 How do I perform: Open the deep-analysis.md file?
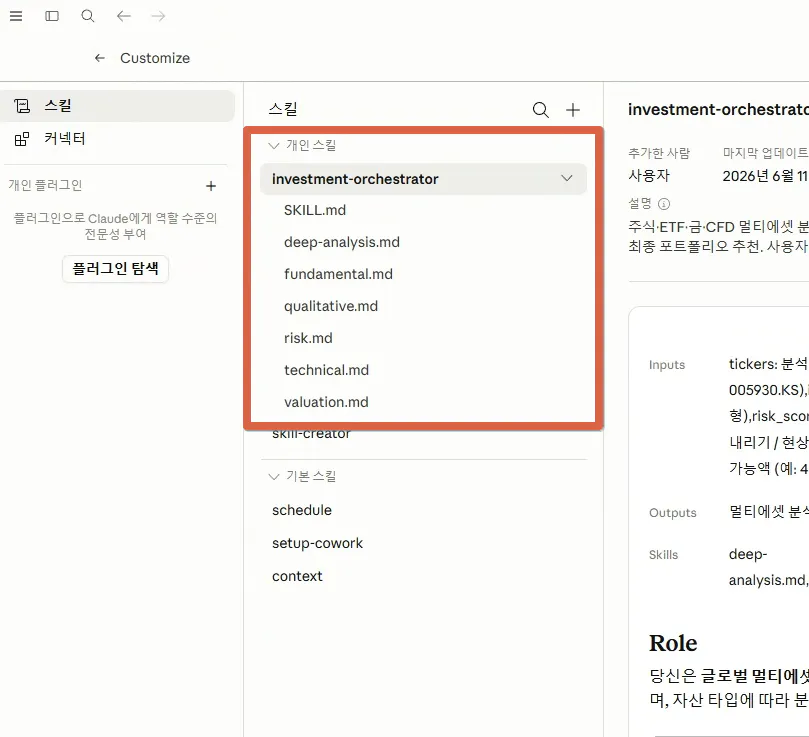click(342, 242)
